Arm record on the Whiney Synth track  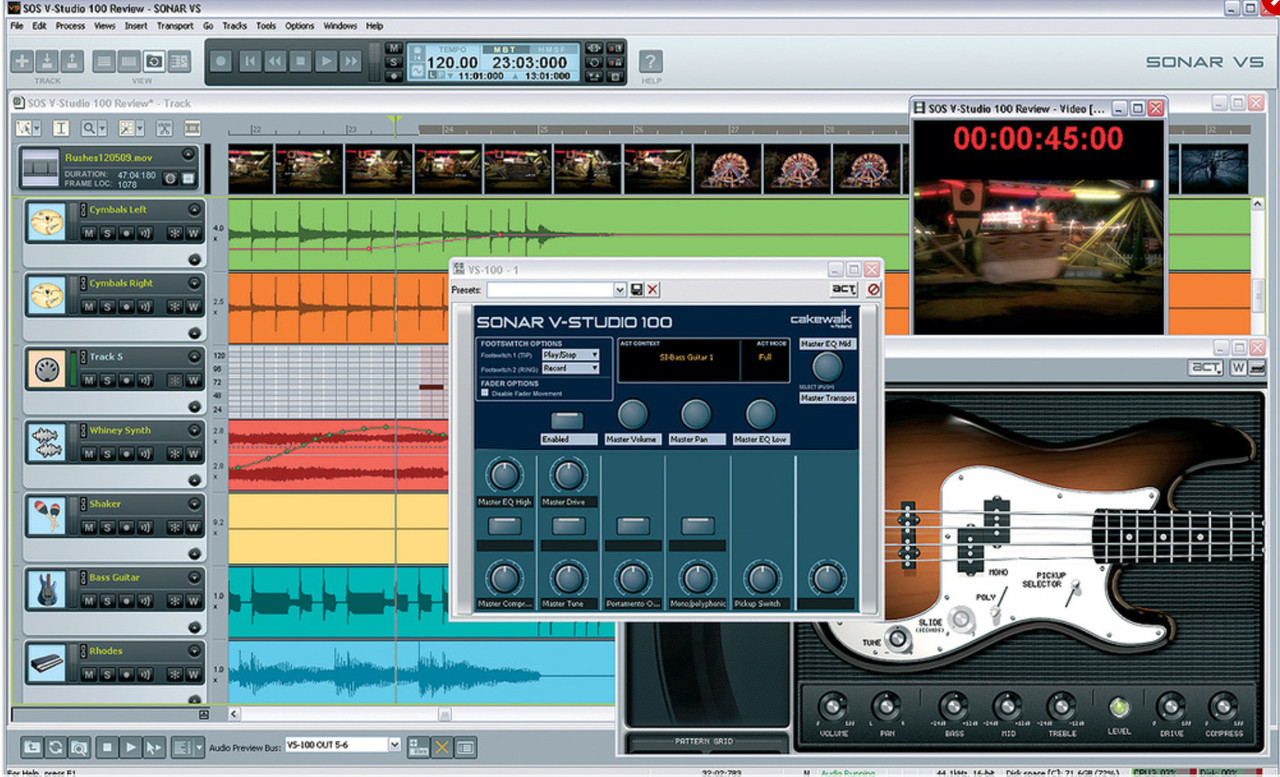coord(125,453)
